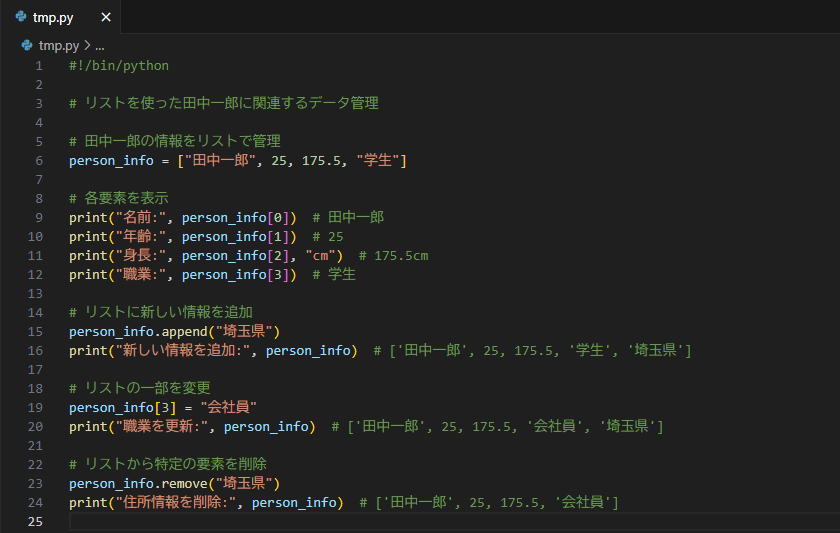
Task: Click the string "職業:" on line 12
Action: (140, 274)
